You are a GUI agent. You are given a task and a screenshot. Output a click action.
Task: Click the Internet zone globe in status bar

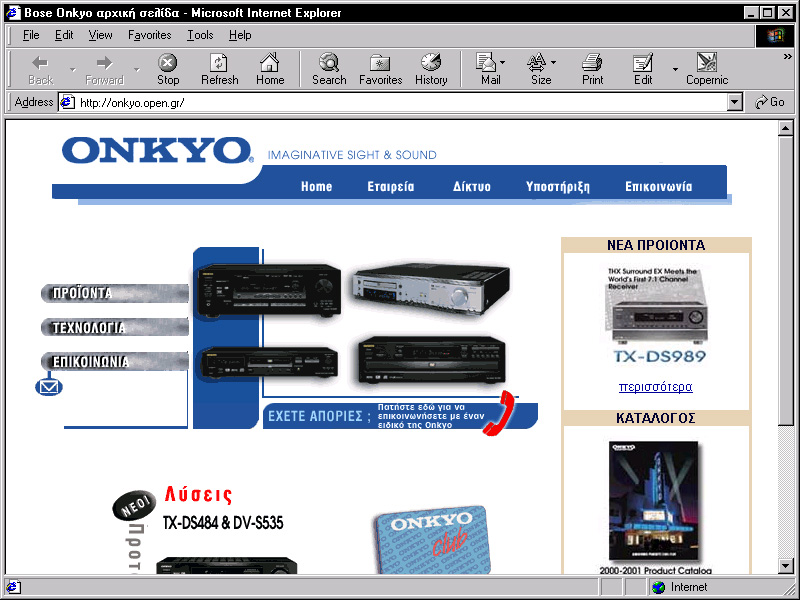click(659, 587)
